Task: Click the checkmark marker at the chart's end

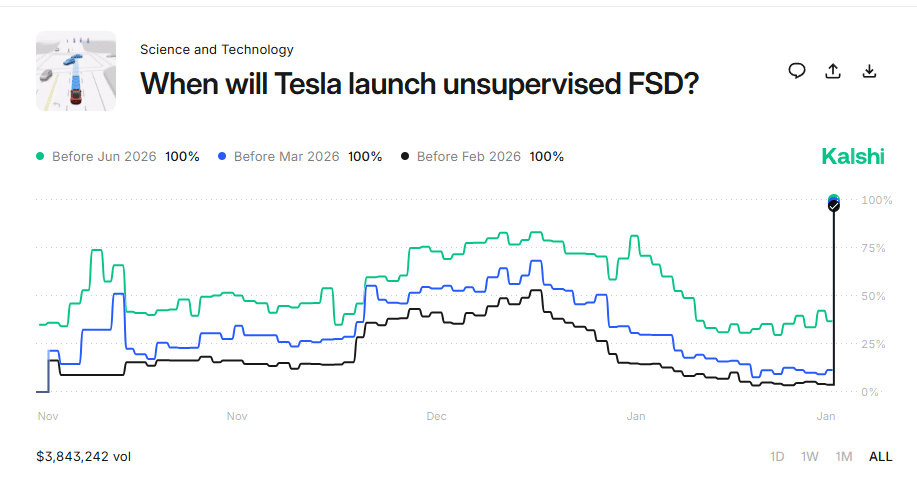Action: [834, 204]
